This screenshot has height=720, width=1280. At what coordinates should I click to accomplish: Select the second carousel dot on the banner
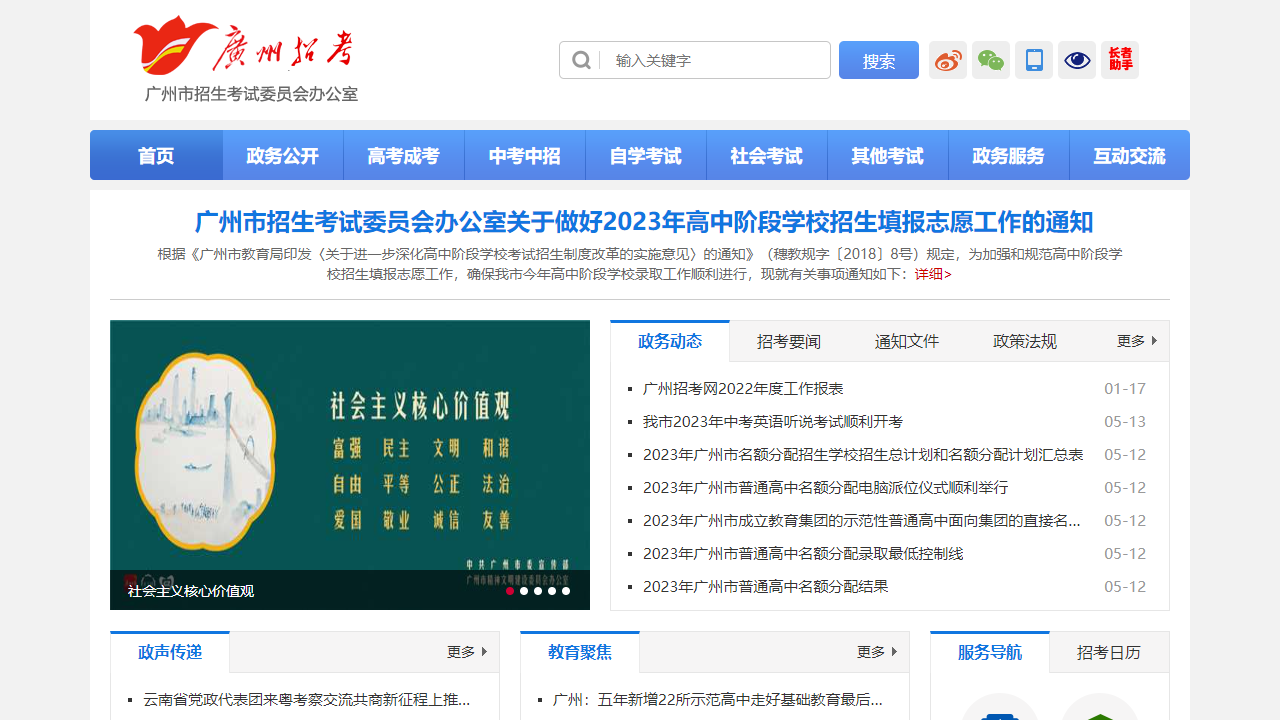coord(524,591)
